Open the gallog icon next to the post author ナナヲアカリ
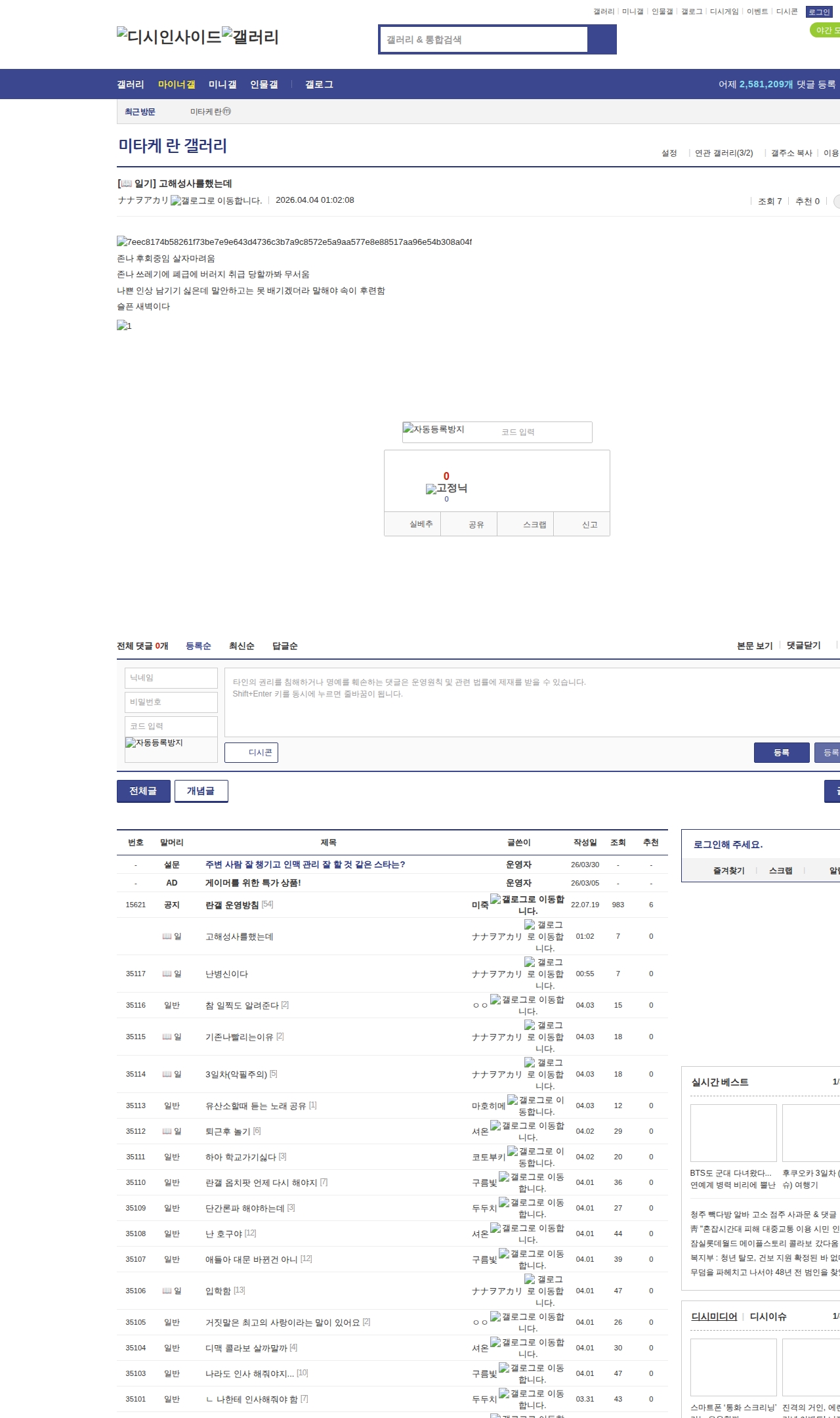Image resolution: width=840 pixels, height=1418 pixels. [x=216, y=200]
